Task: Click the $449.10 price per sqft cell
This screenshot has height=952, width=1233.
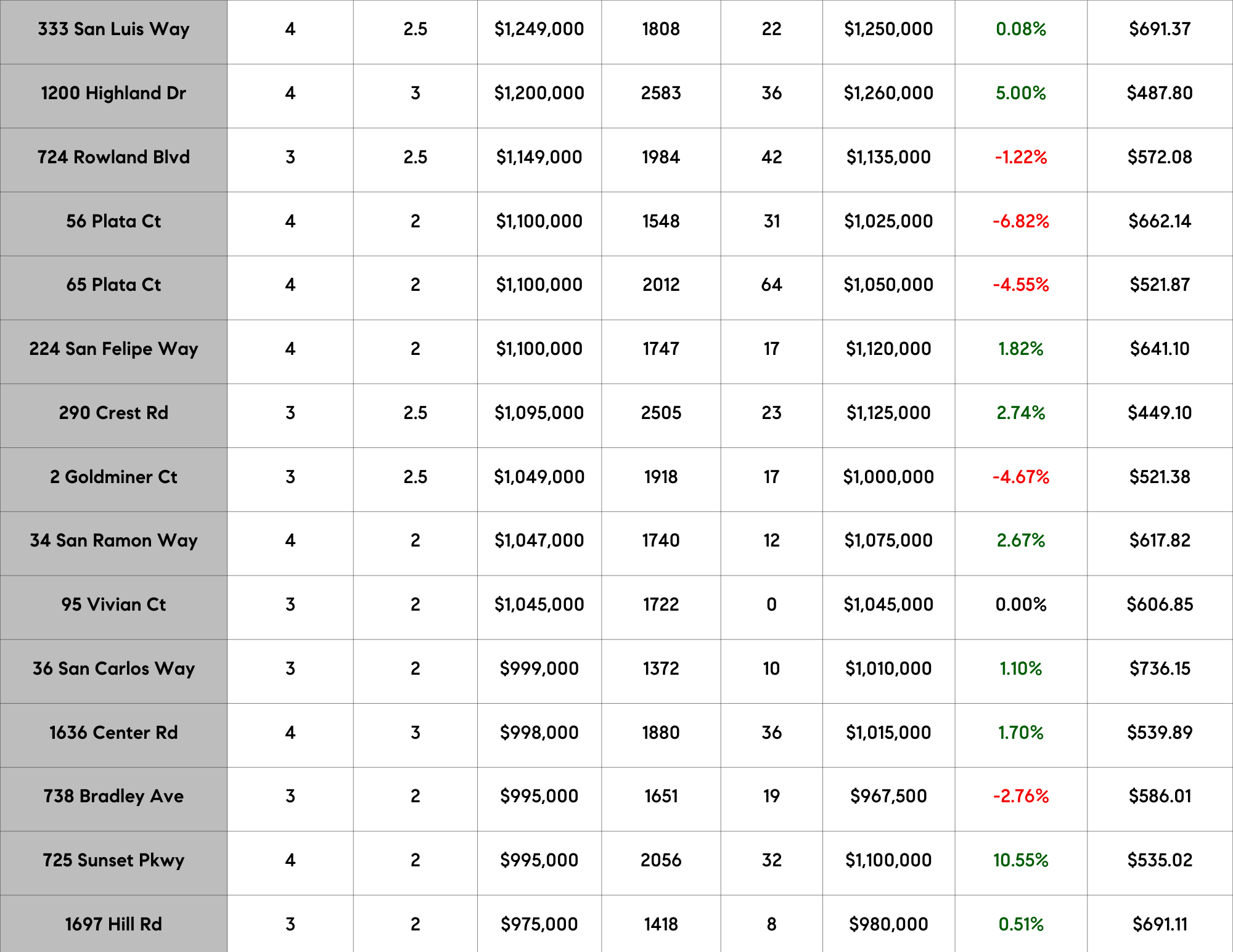Action: (x=1160, y=413)
